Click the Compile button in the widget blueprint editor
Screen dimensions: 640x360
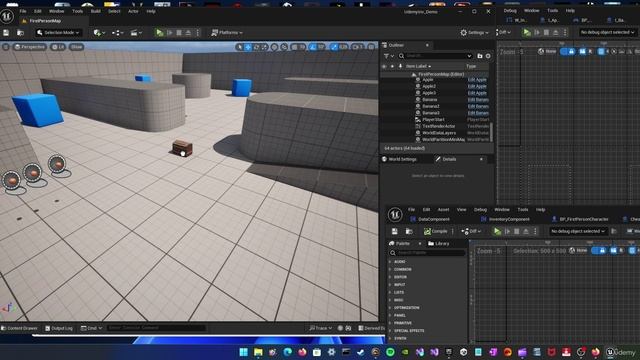(436, 231)
